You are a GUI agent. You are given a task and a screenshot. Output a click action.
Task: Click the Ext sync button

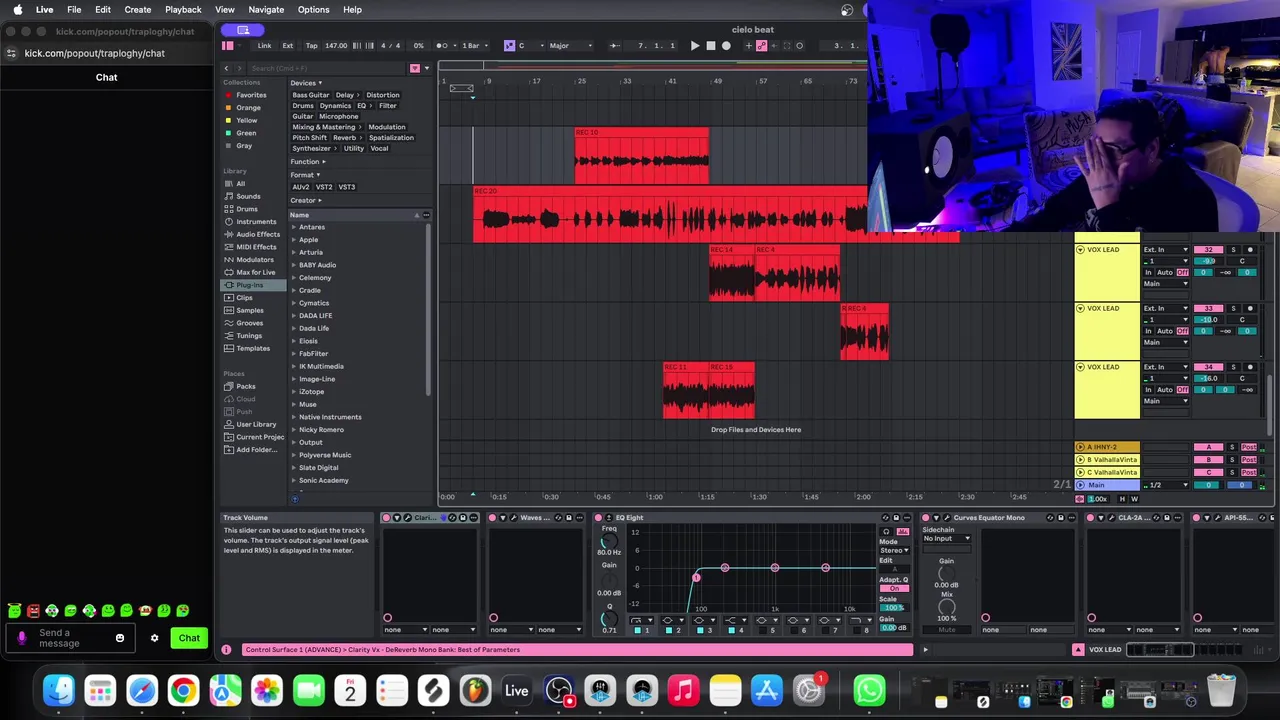pyautogui.click(x=288, y=45)
